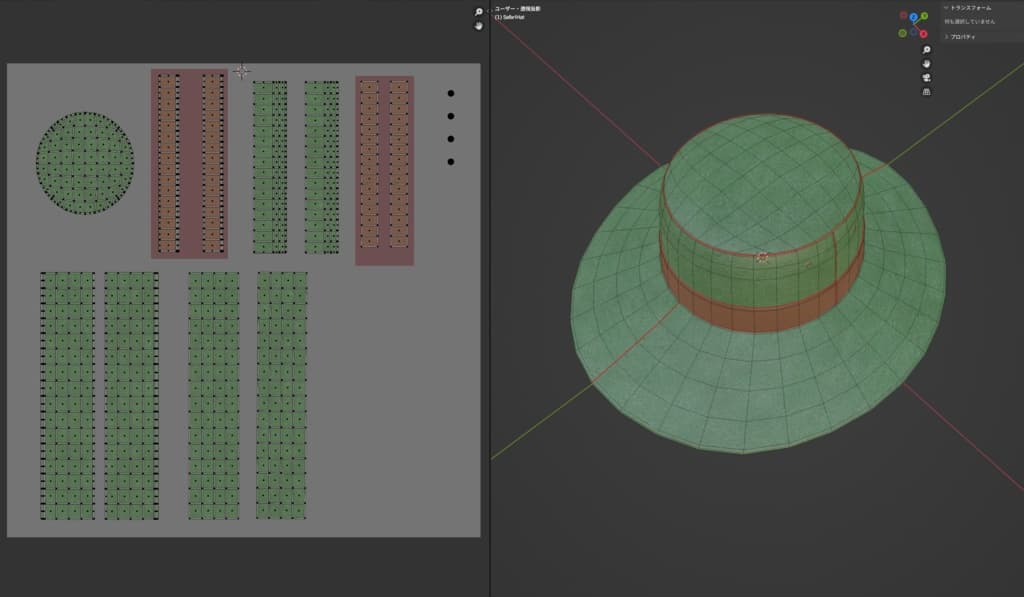
Task: Click the 2D cursor crosshair in UV editor
Action: click(241, 71)
